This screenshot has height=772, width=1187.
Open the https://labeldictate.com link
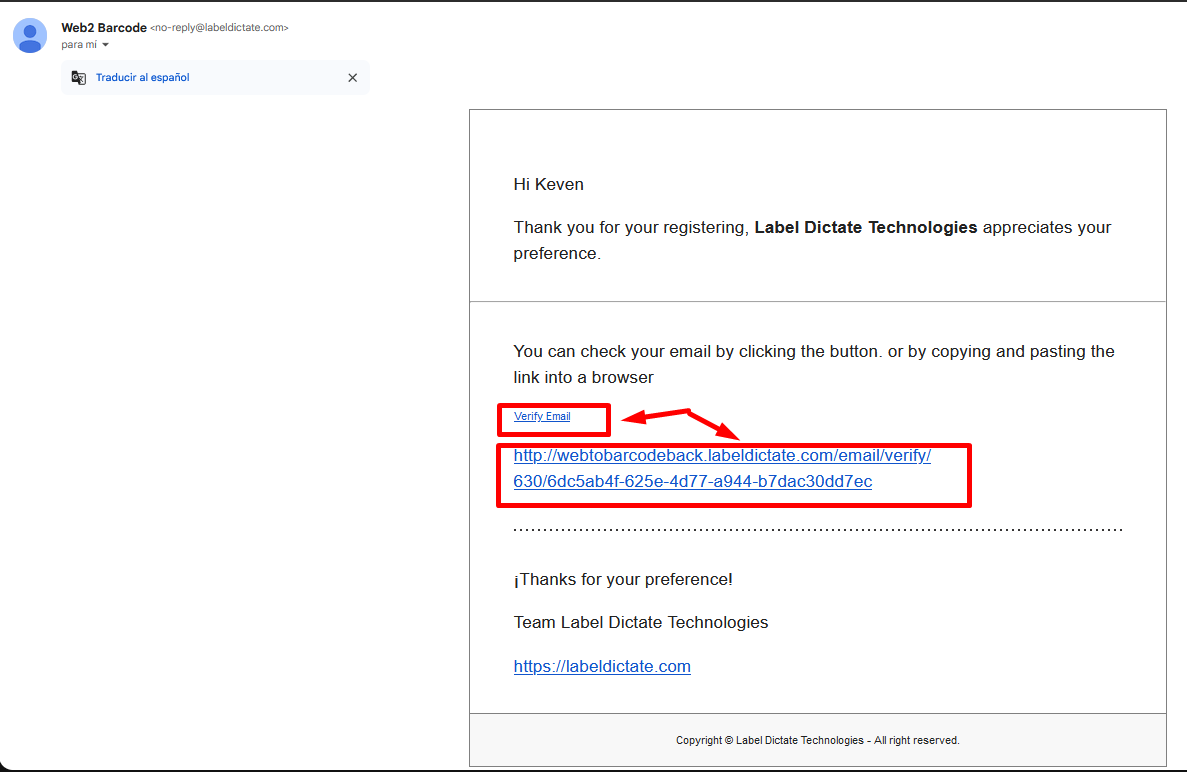click(602, 666)
